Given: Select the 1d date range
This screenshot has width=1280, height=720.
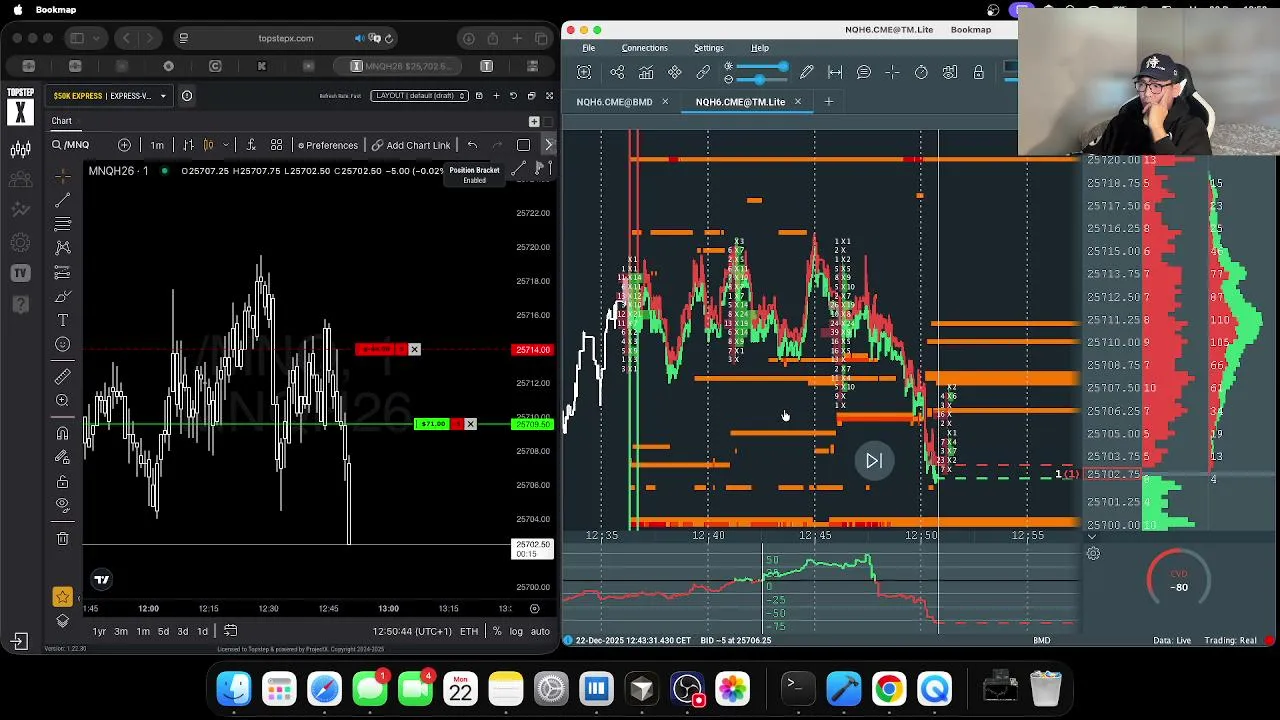Looking at the screenshot, I should point(202,631).
